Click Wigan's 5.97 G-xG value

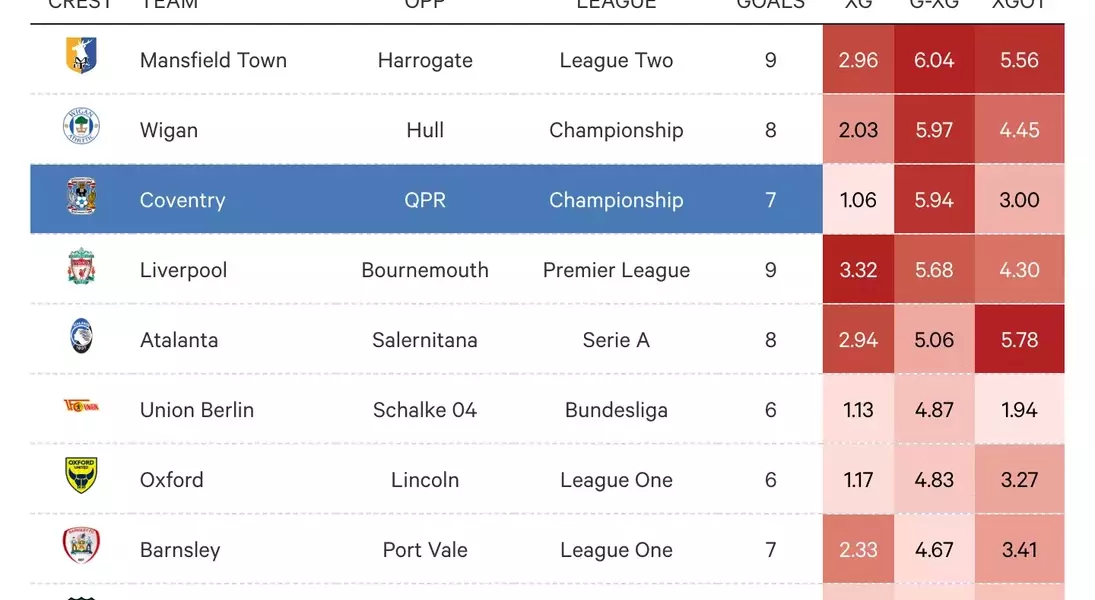934,130
